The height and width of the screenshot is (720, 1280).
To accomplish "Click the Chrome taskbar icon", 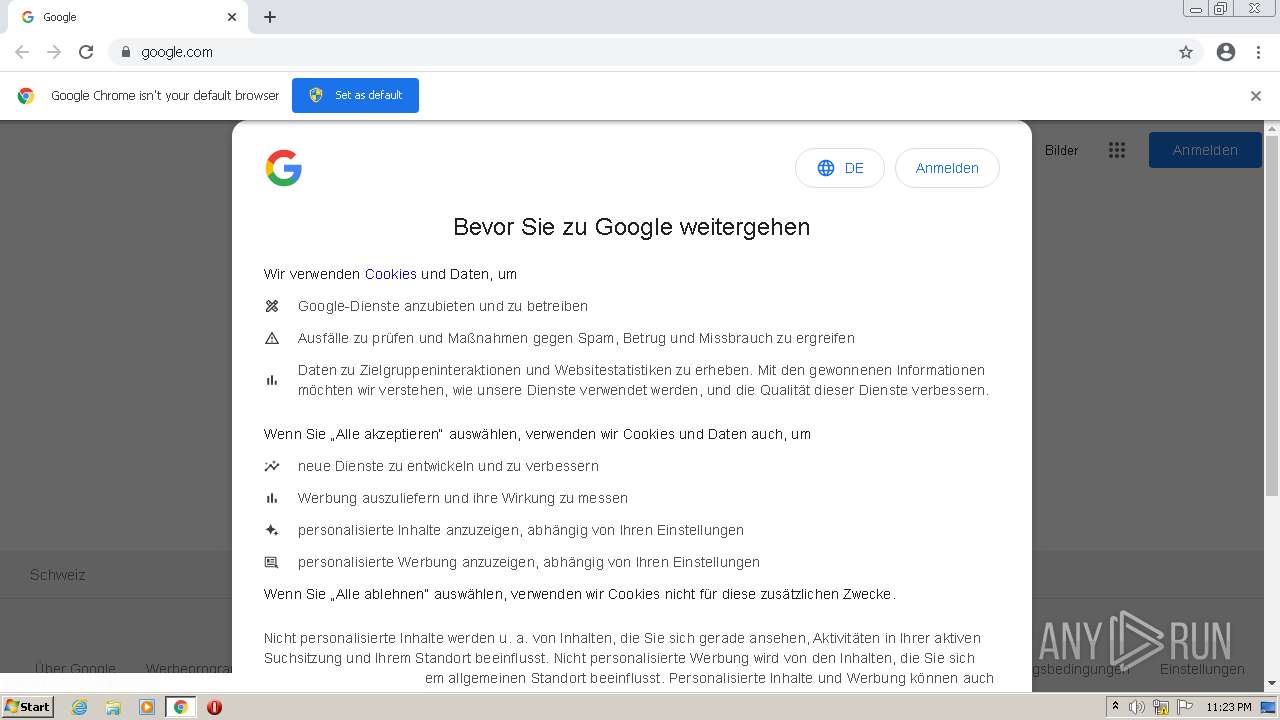I will [181, 707].
